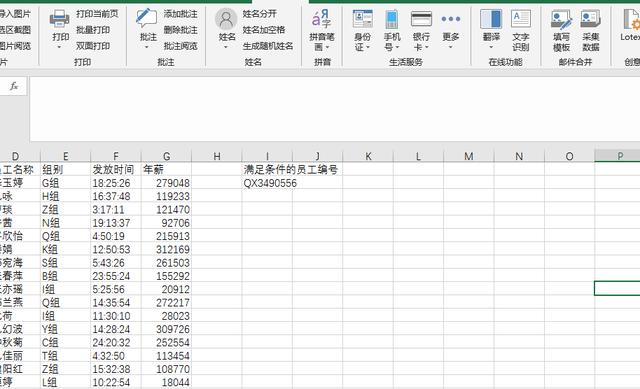Screen dimensions: 640x389
Task: Select the Y组 cell
Action: pyautogui.click(x=65, y=329)
